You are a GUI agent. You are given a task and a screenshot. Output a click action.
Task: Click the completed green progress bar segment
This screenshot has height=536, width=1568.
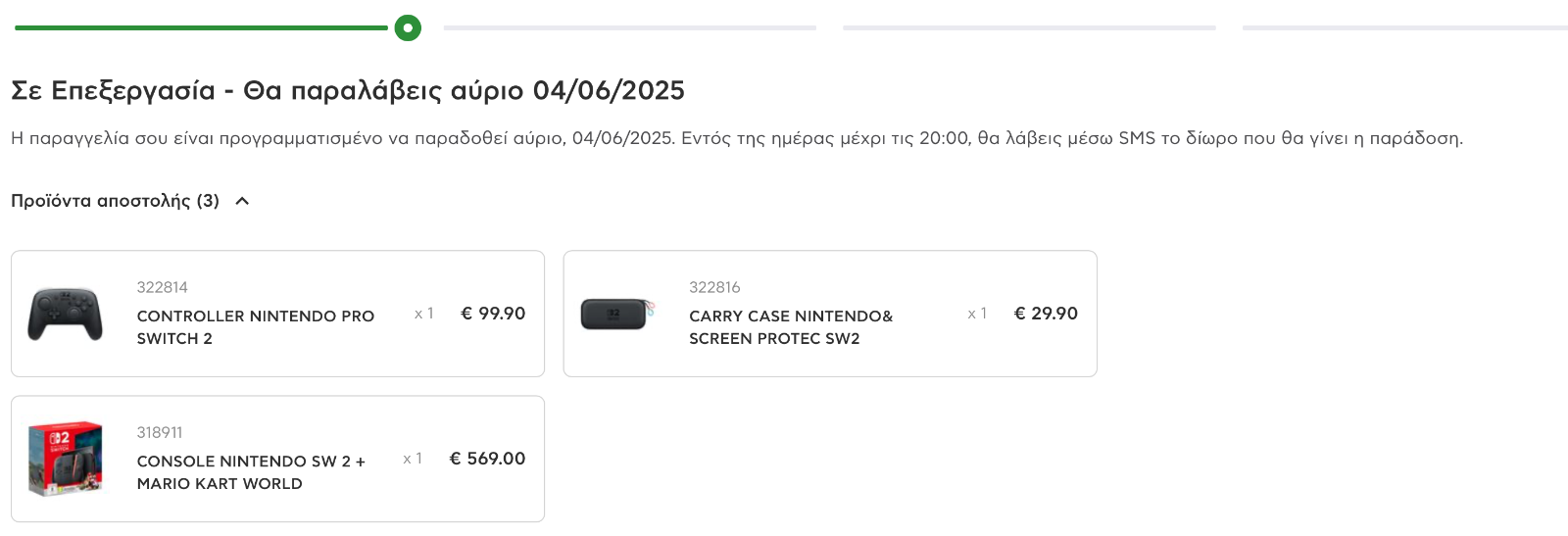click(x=201, y=27)
